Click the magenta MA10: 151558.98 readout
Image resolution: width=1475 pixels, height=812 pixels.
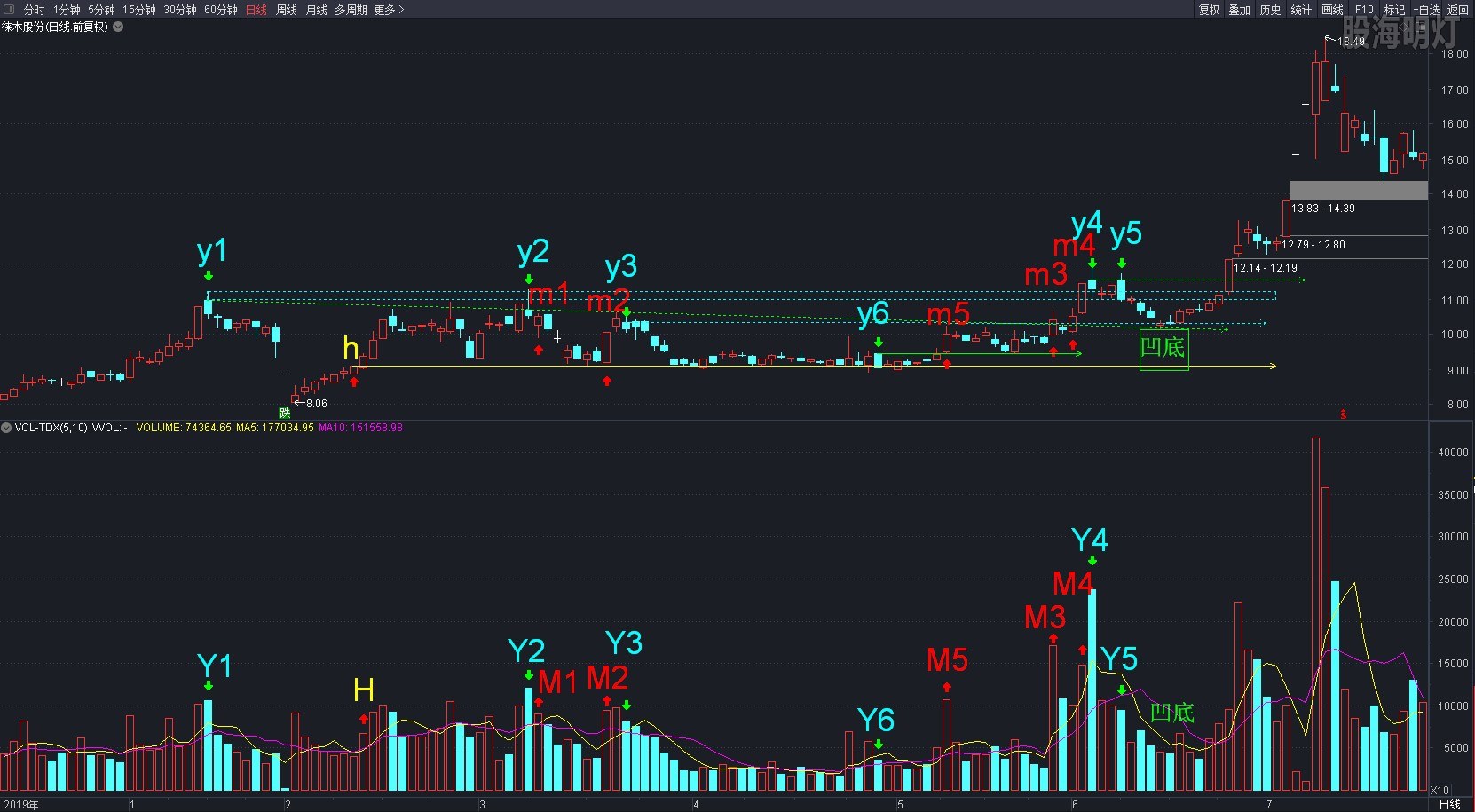360,428
